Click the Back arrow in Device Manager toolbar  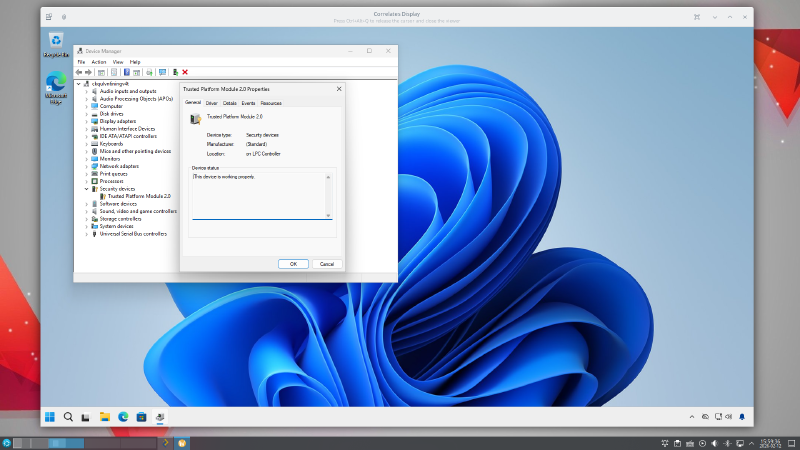click(x=79, y=72)
